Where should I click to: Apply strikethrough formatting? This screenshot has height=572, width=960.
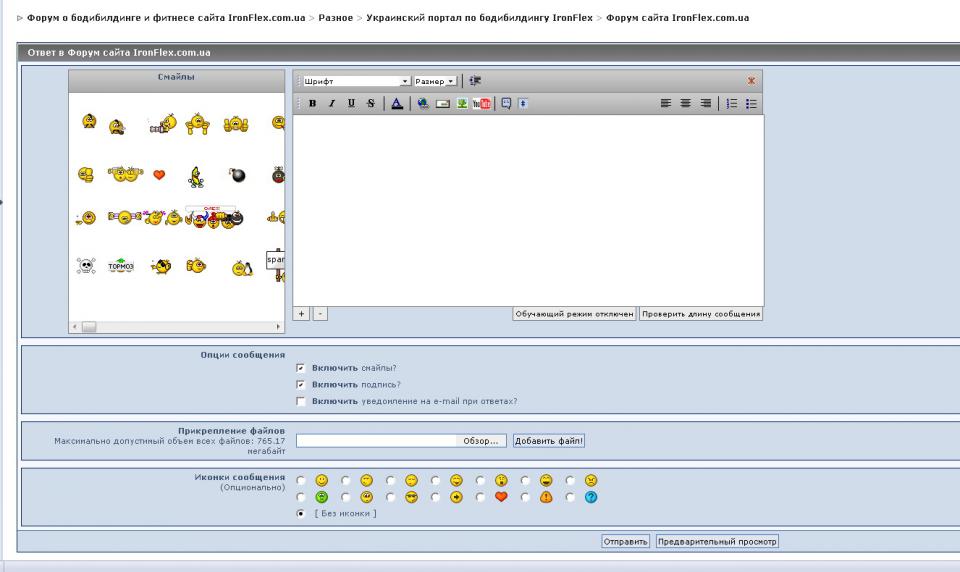click(x=369, y=102)
